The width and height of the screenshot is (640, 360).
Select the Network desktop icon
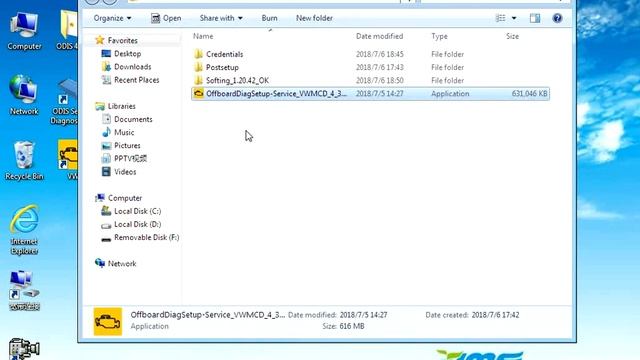pyautogui.click(x=24, y=95)
